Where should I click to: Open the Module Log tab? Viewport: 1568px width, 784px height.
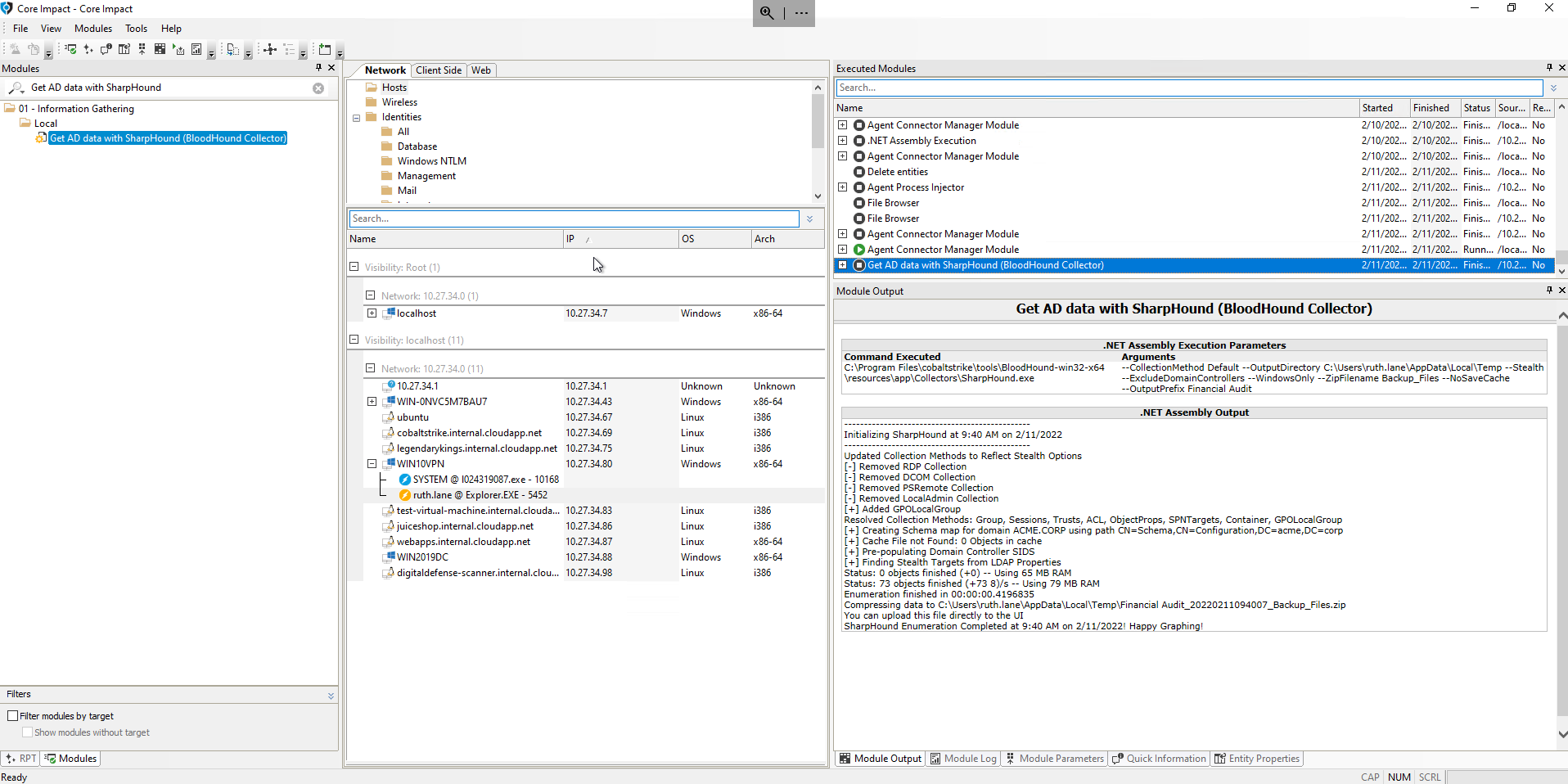click(963, 759)
